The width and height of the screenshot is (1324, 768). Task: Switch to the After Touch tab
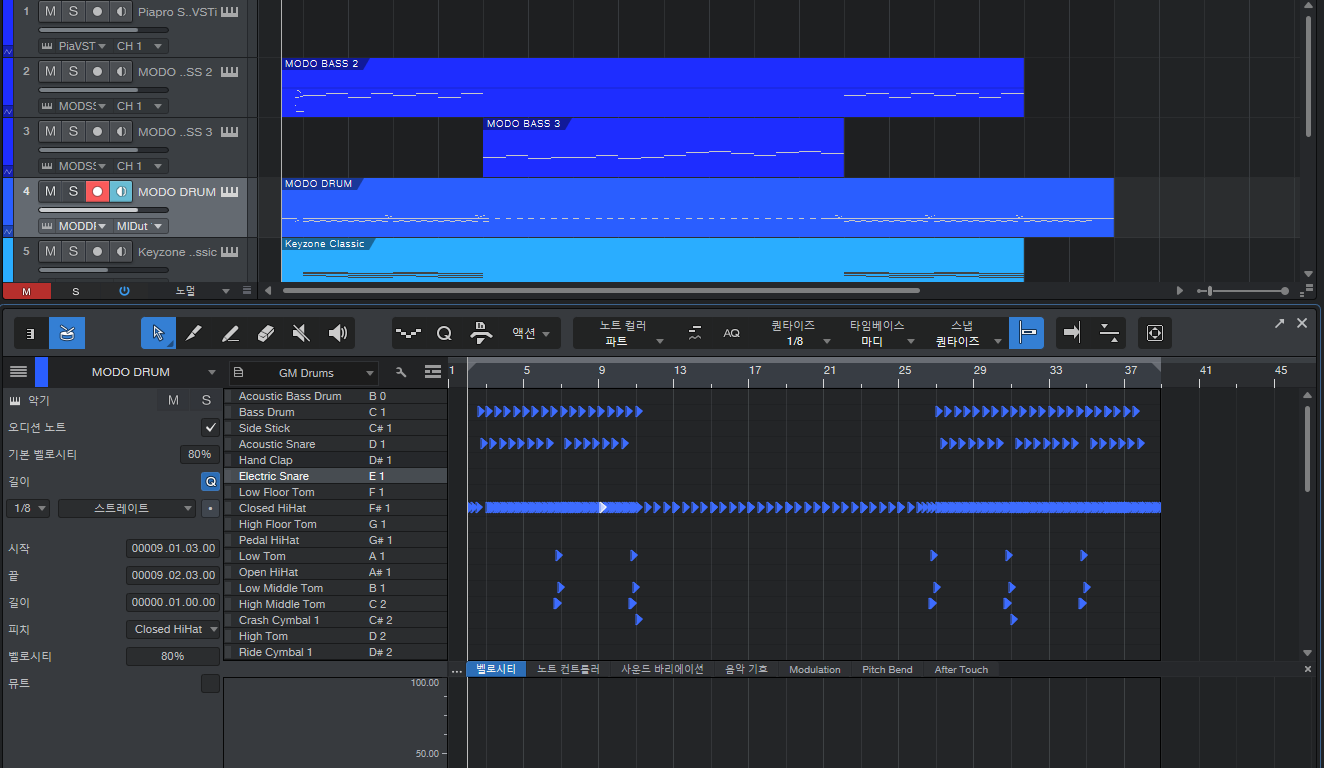tap(961, 669)
